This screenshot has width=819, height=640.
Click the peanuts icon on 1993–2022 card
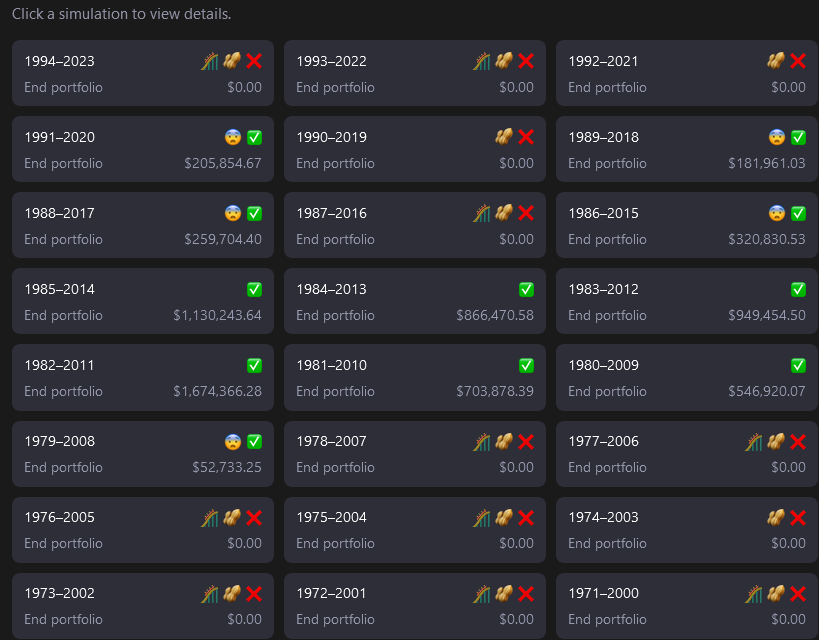point(504,61)
